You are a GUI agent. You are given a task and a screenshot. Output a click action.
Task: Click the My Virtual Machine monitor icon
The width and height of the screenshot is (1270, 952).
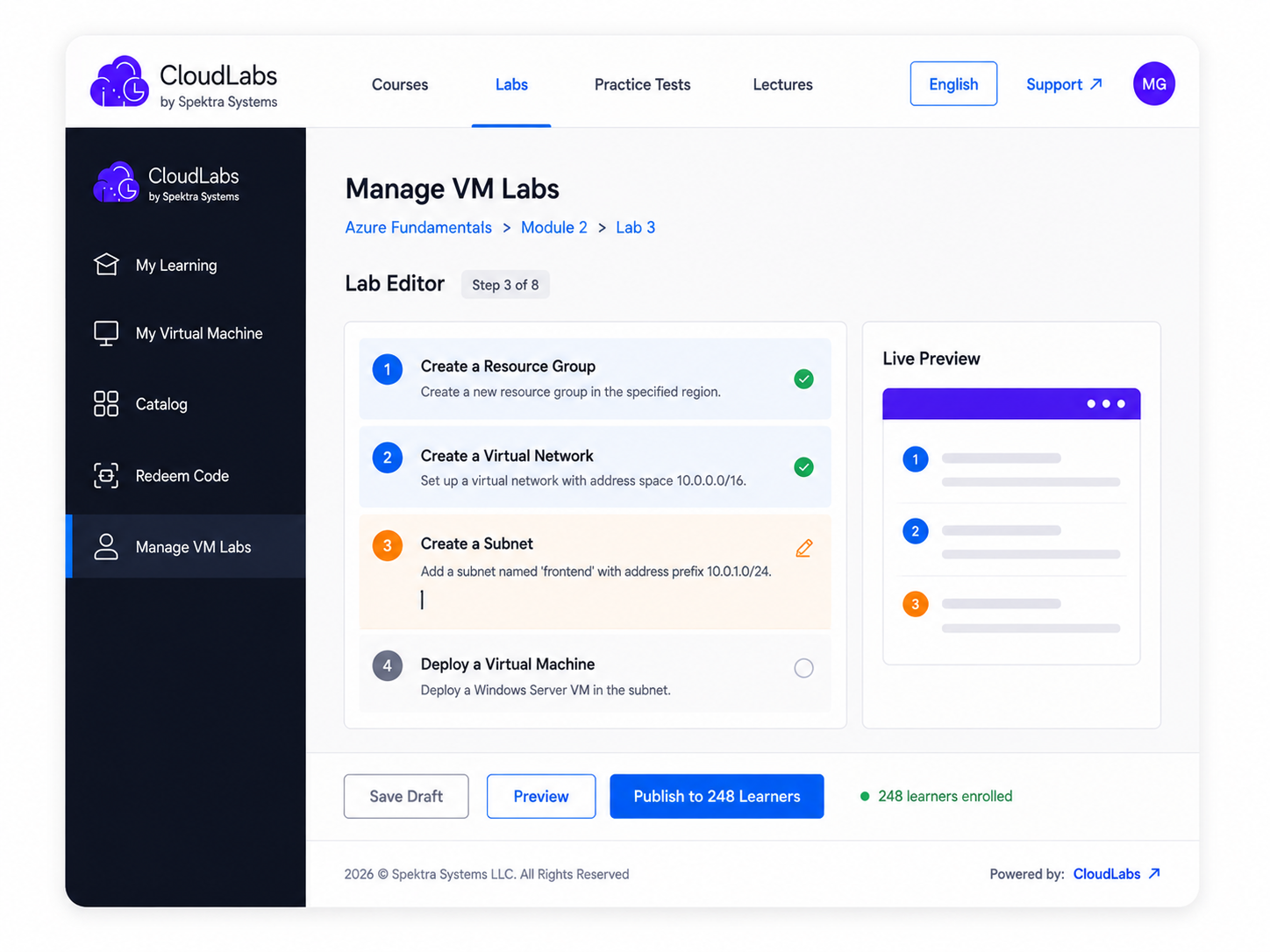106,333
